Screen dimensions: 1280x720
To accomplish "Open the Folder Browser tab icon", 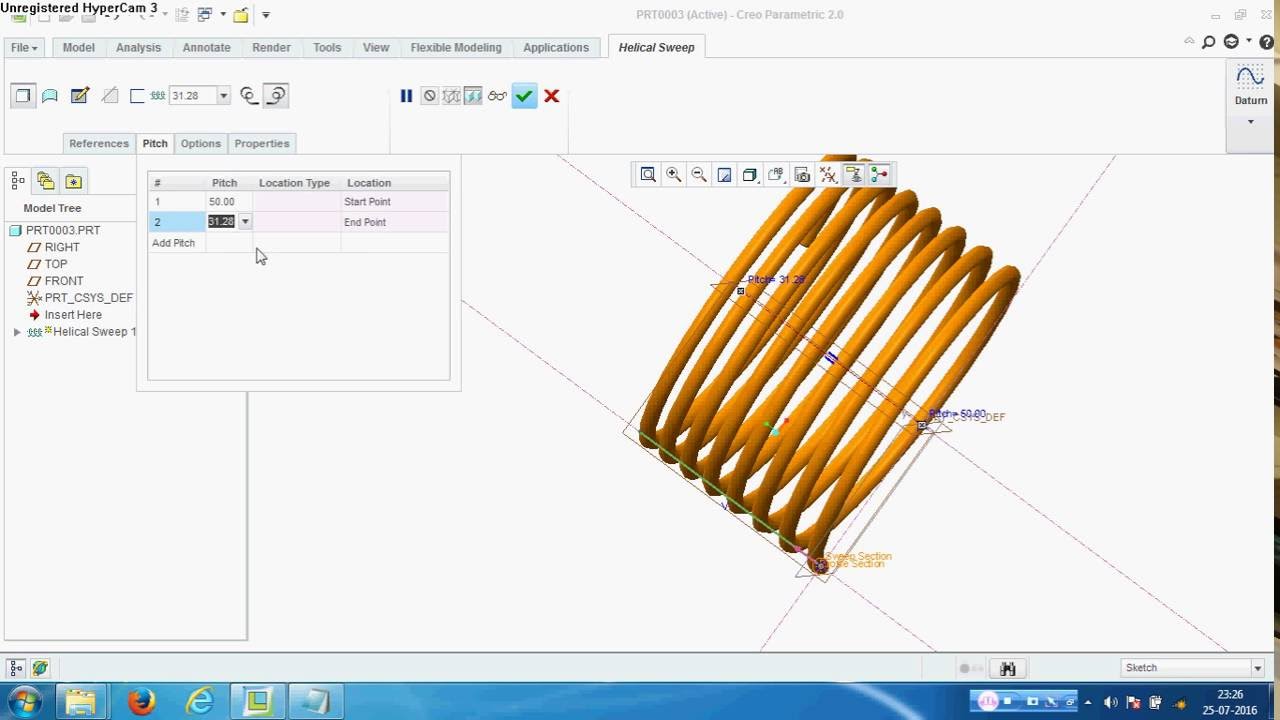I will [x=45, y=181].
